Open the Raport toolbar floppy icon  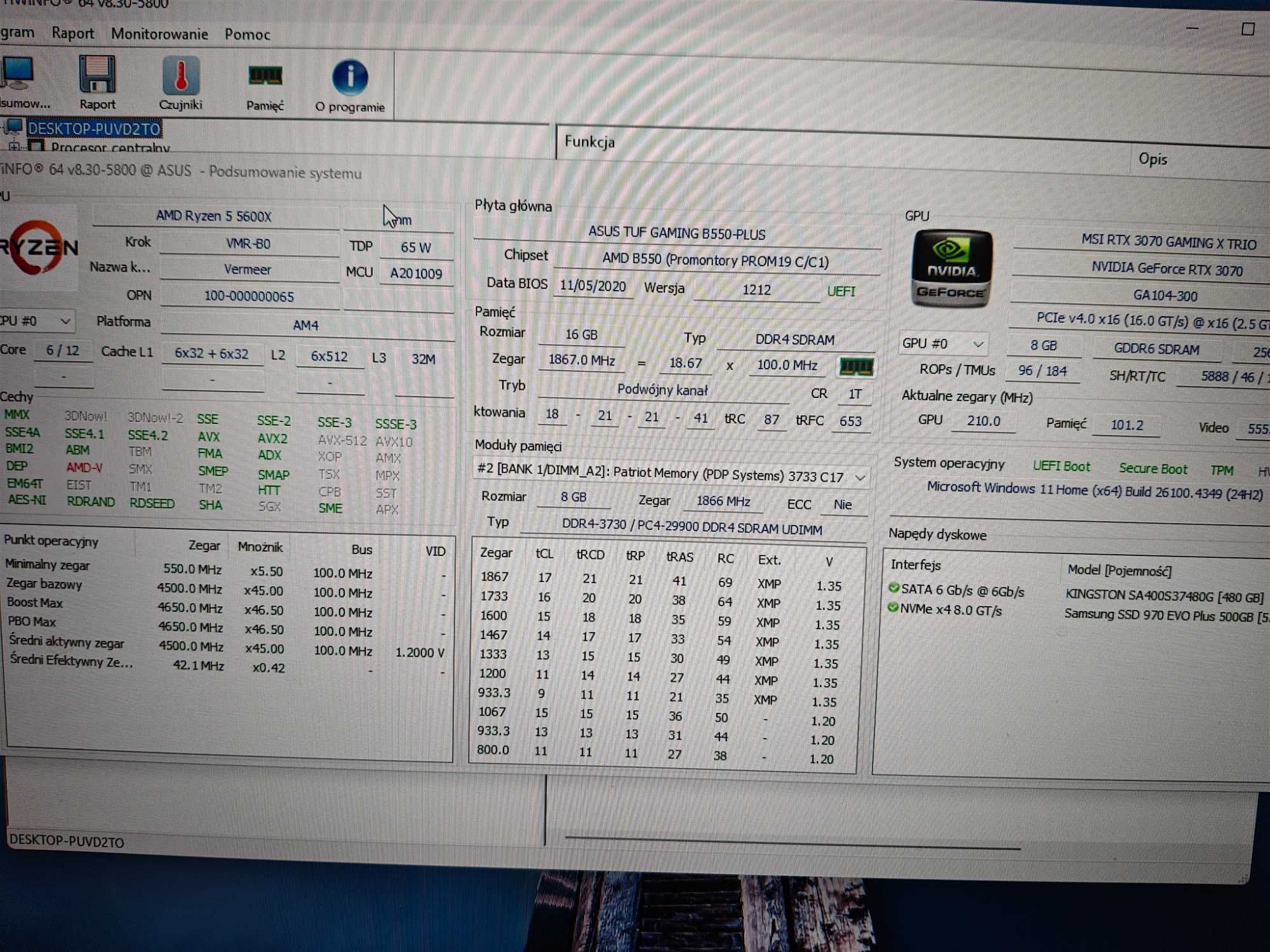coord(97,74)
